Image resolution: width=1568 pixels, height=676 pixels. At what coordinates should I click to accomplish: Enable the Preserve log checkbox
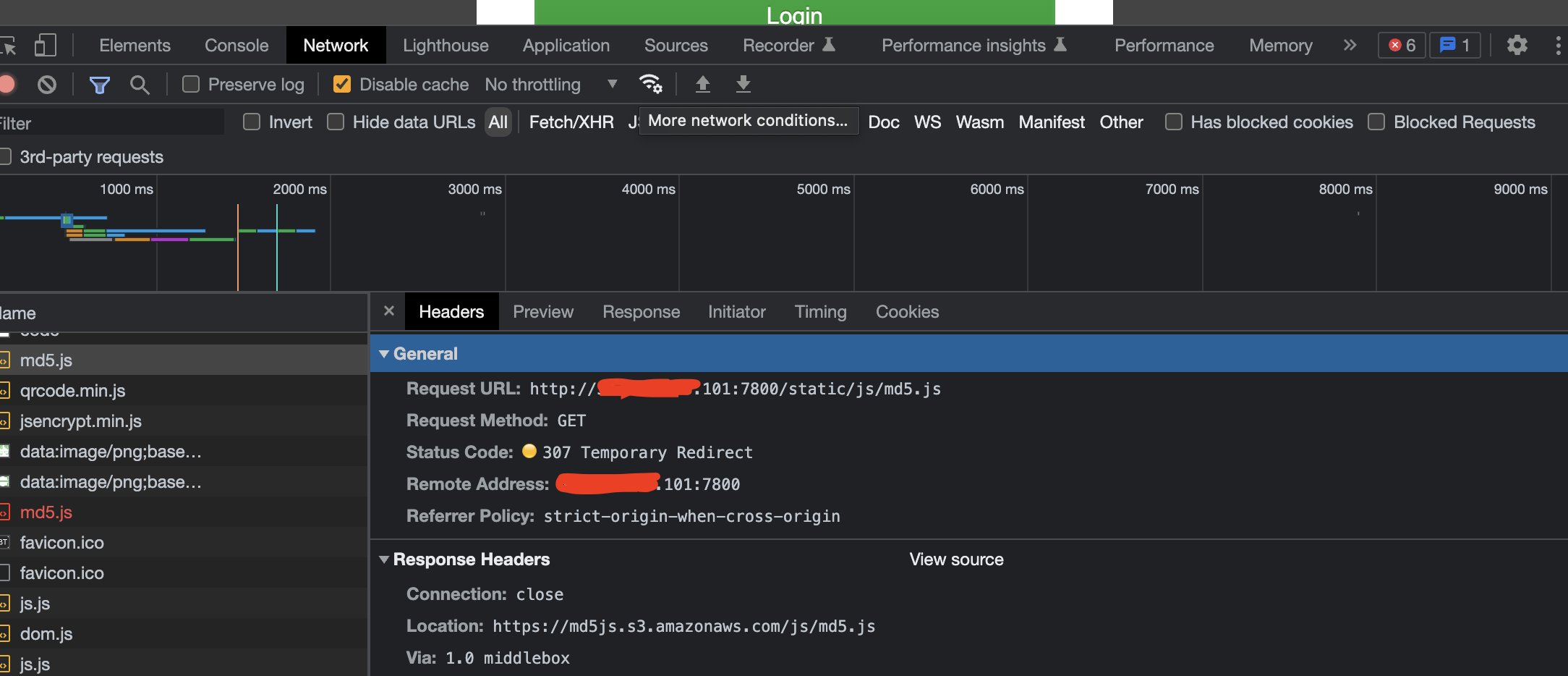point(191,85)
